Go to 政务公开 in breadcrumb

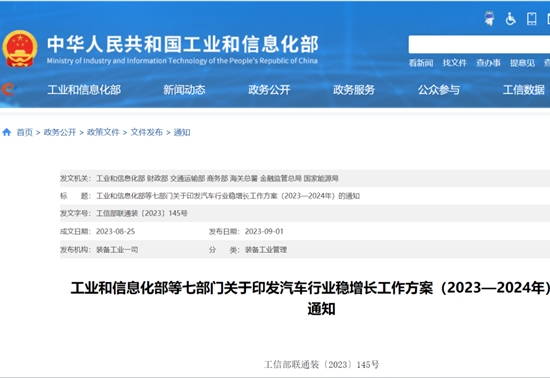[60, 132]
